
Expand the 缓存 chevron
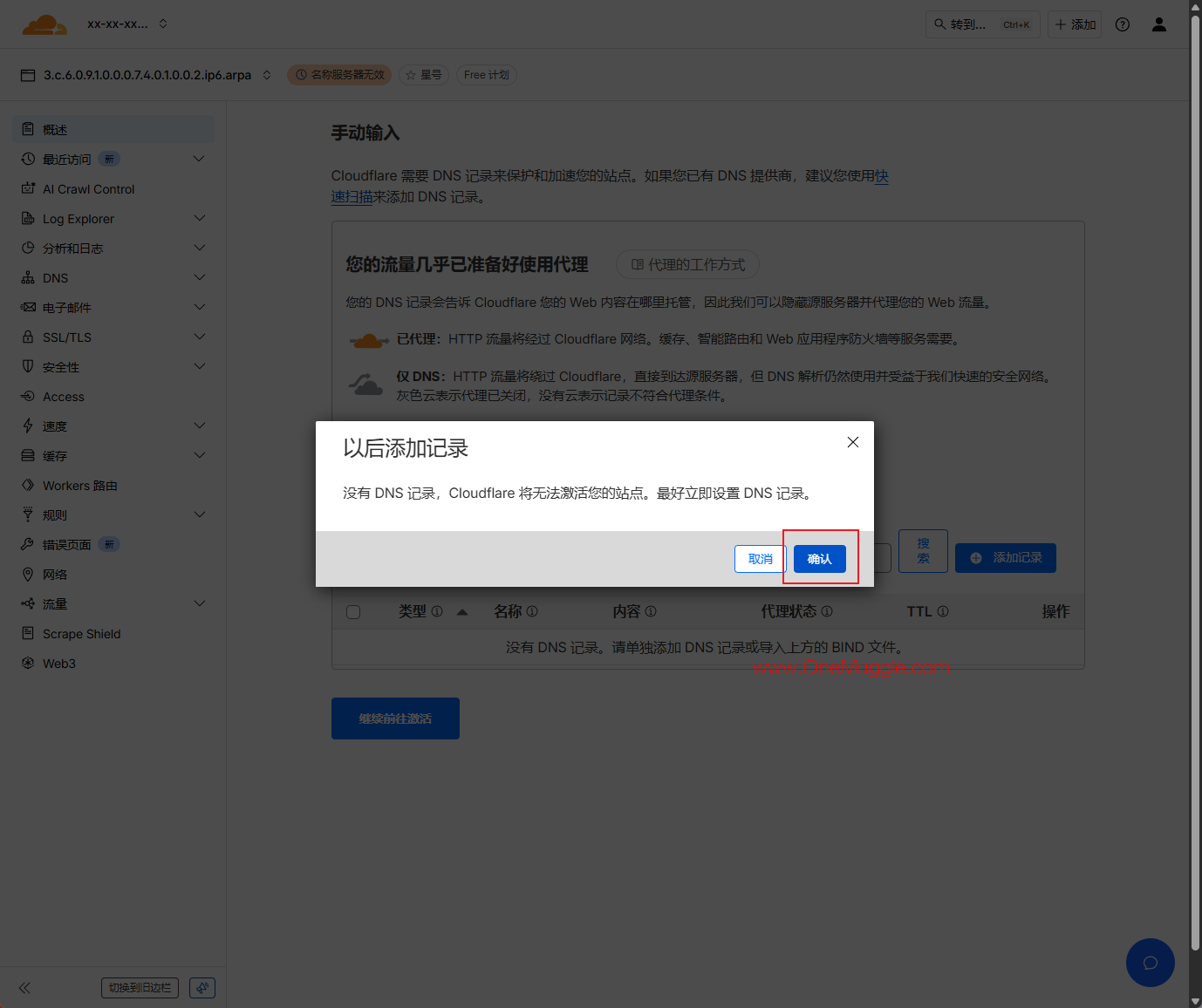[199, 455]
